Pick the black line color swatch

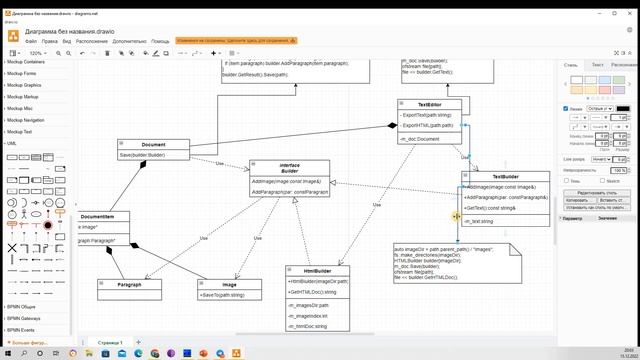point(623,109)
